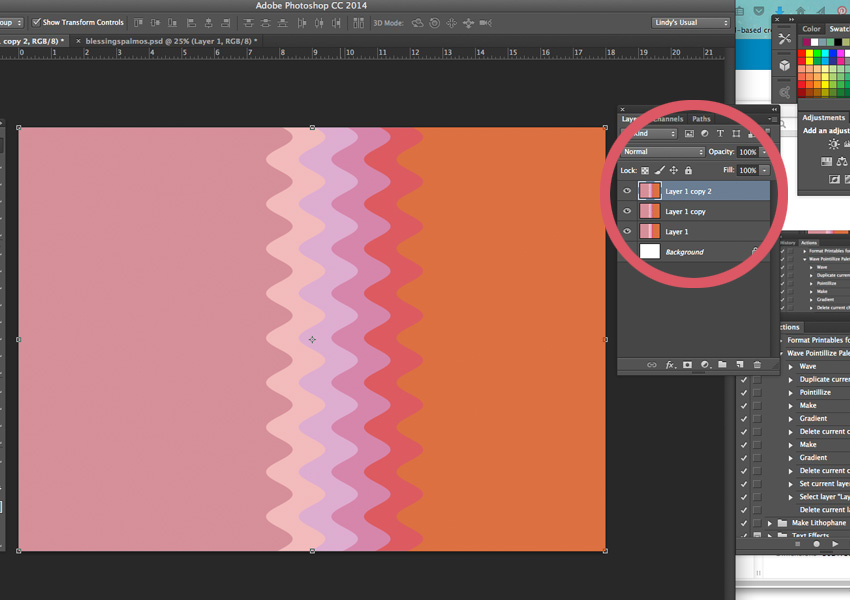
Task: Enable Lock transparent pixels in Layers panel
Action: pos(646,170)
